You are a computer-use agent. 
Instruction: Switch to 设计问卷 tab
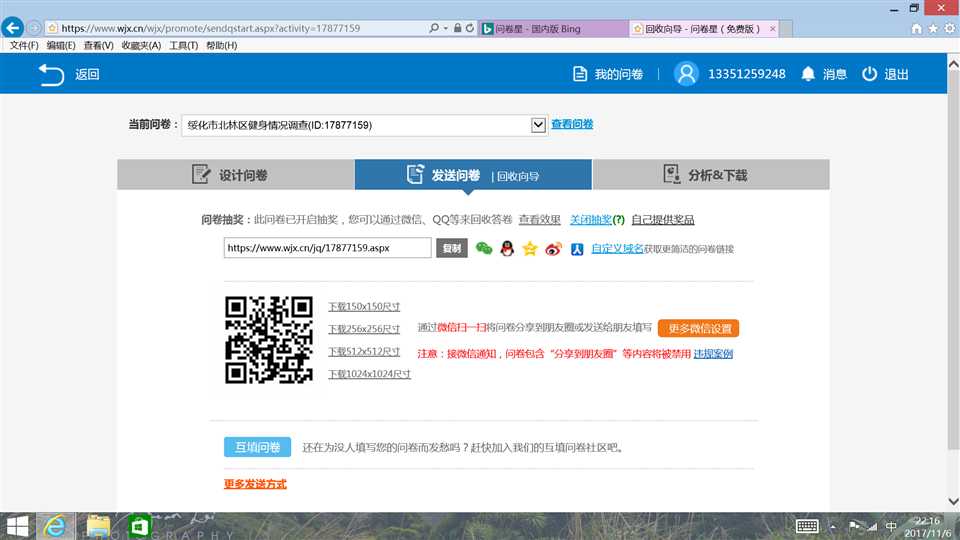pos(236,175)
